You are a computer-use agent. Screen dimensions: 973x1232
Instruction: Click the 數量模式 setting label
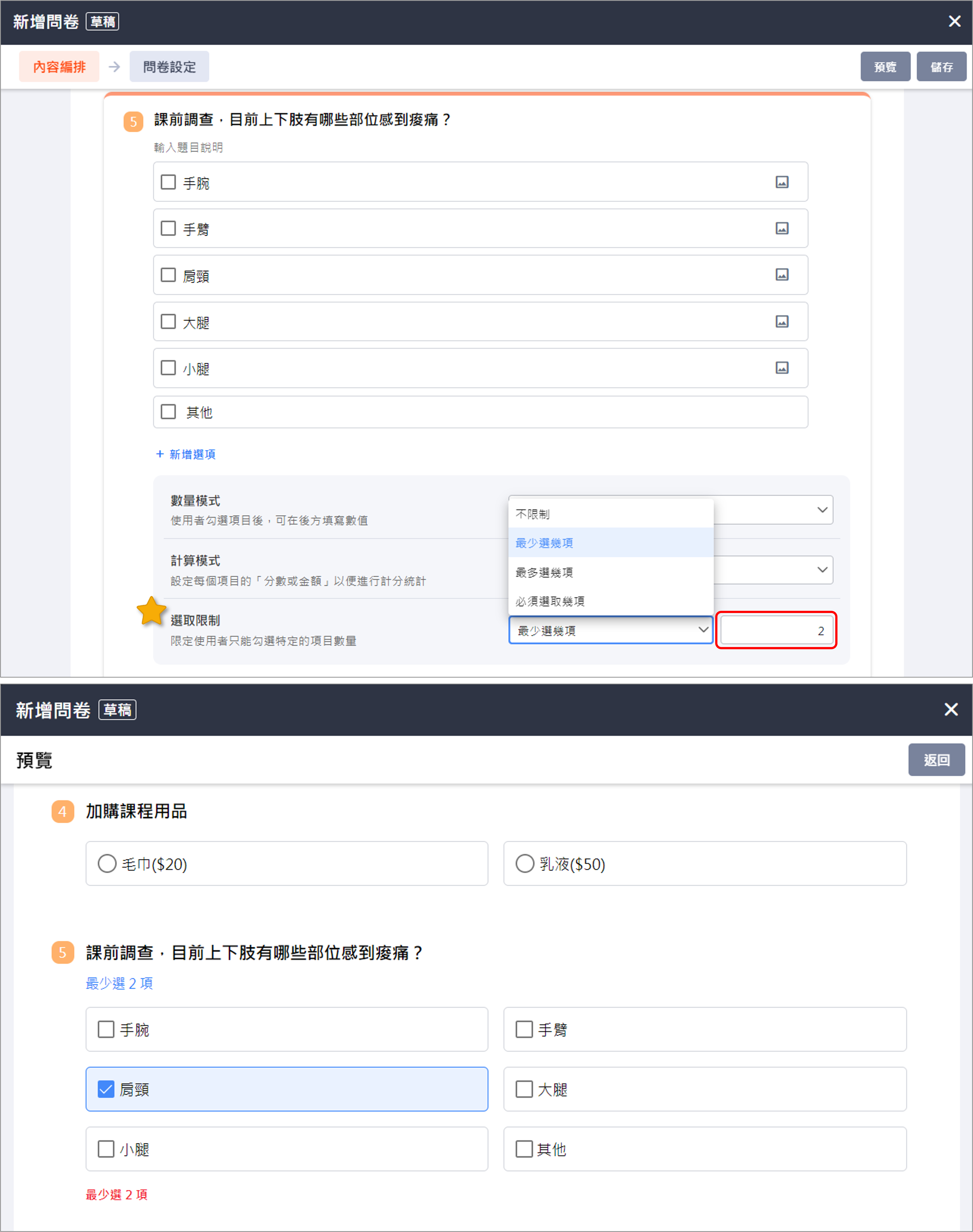pyautogui.click(x=195, y=501)
